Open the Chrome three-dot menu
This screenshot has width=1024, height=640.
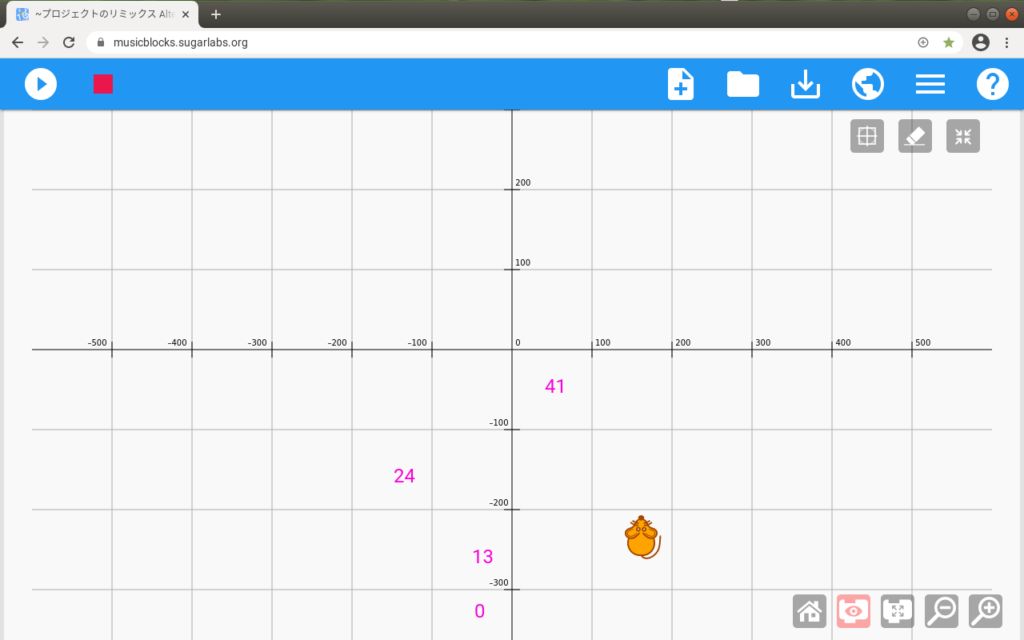[x=1006, y=42]
